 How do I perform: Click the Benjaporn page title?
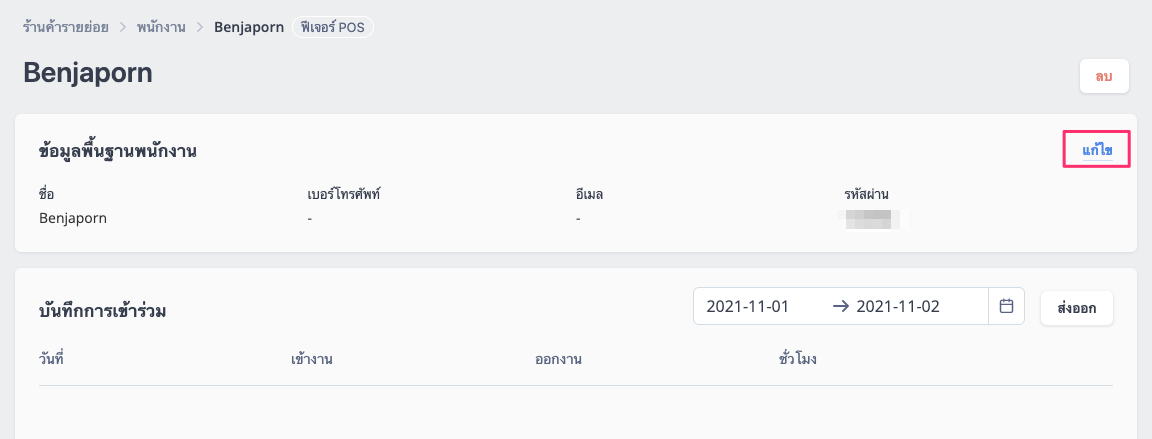(88, 73)
